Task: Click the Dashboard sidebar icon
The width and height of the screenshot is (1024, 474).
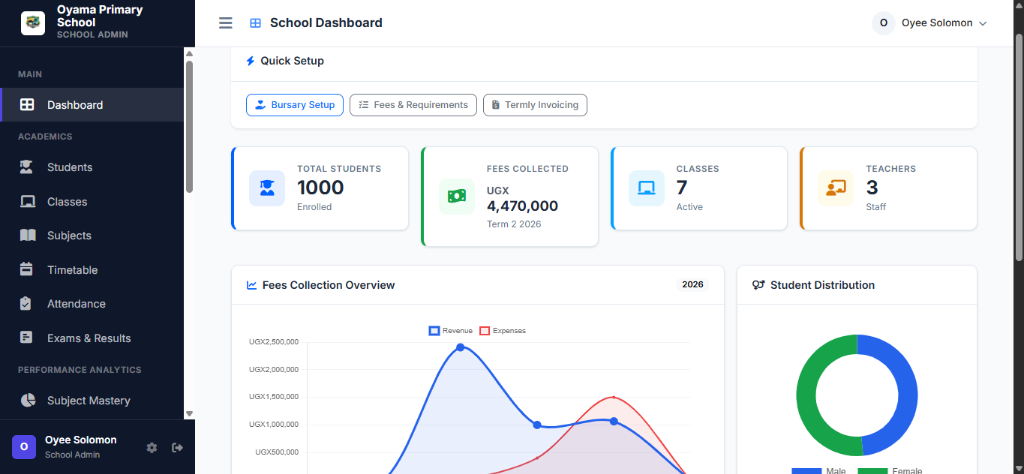Action: (x=27, y=104)
